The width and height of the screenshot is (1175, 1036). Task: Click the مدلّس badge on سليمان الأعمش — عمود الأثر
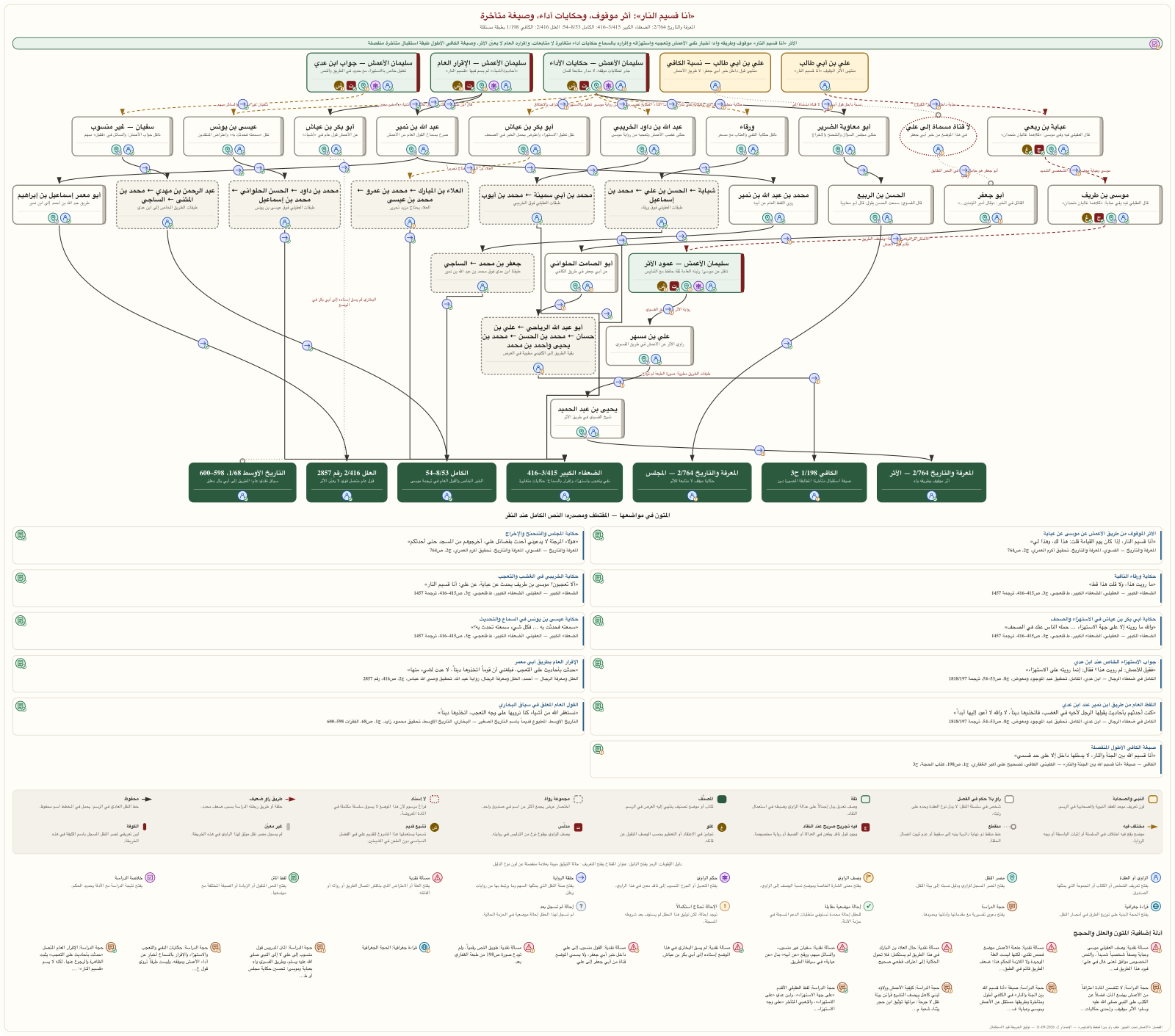click(x=674, y=286)
